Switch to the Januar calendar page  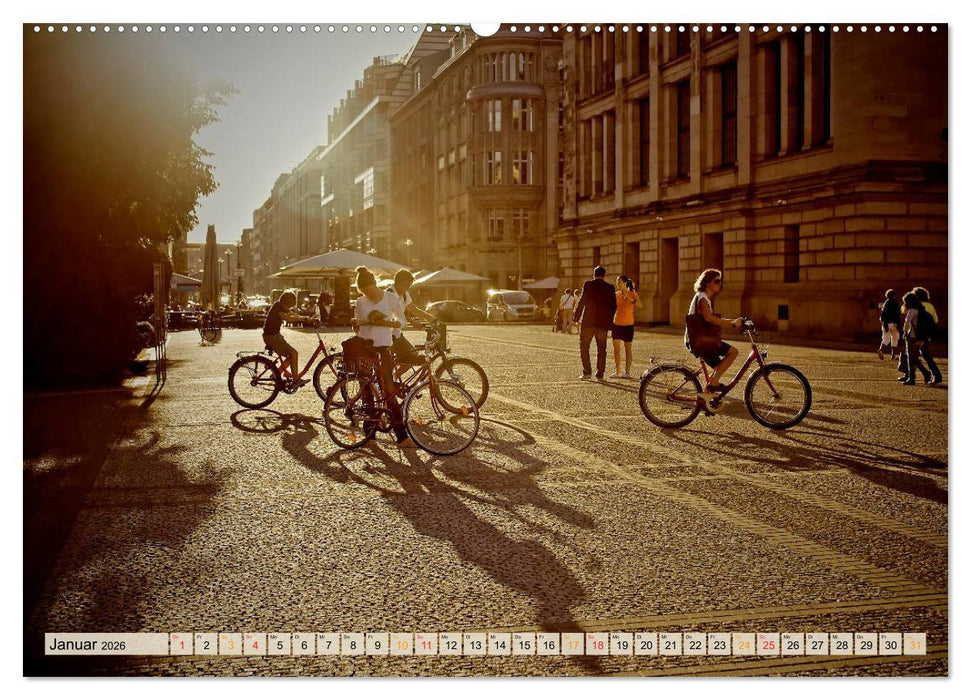(x=75, y=646)
